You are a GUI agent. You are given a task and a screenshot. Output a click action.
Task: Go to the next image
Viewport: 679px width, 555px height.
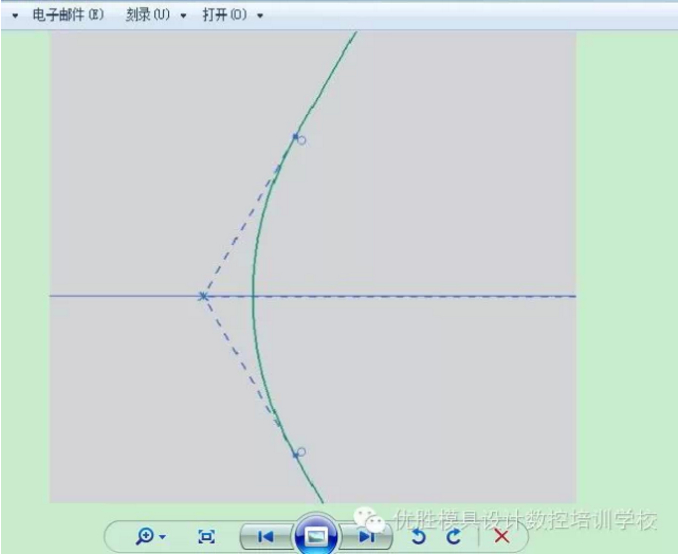pyautogui.click(x=366, y=537)
